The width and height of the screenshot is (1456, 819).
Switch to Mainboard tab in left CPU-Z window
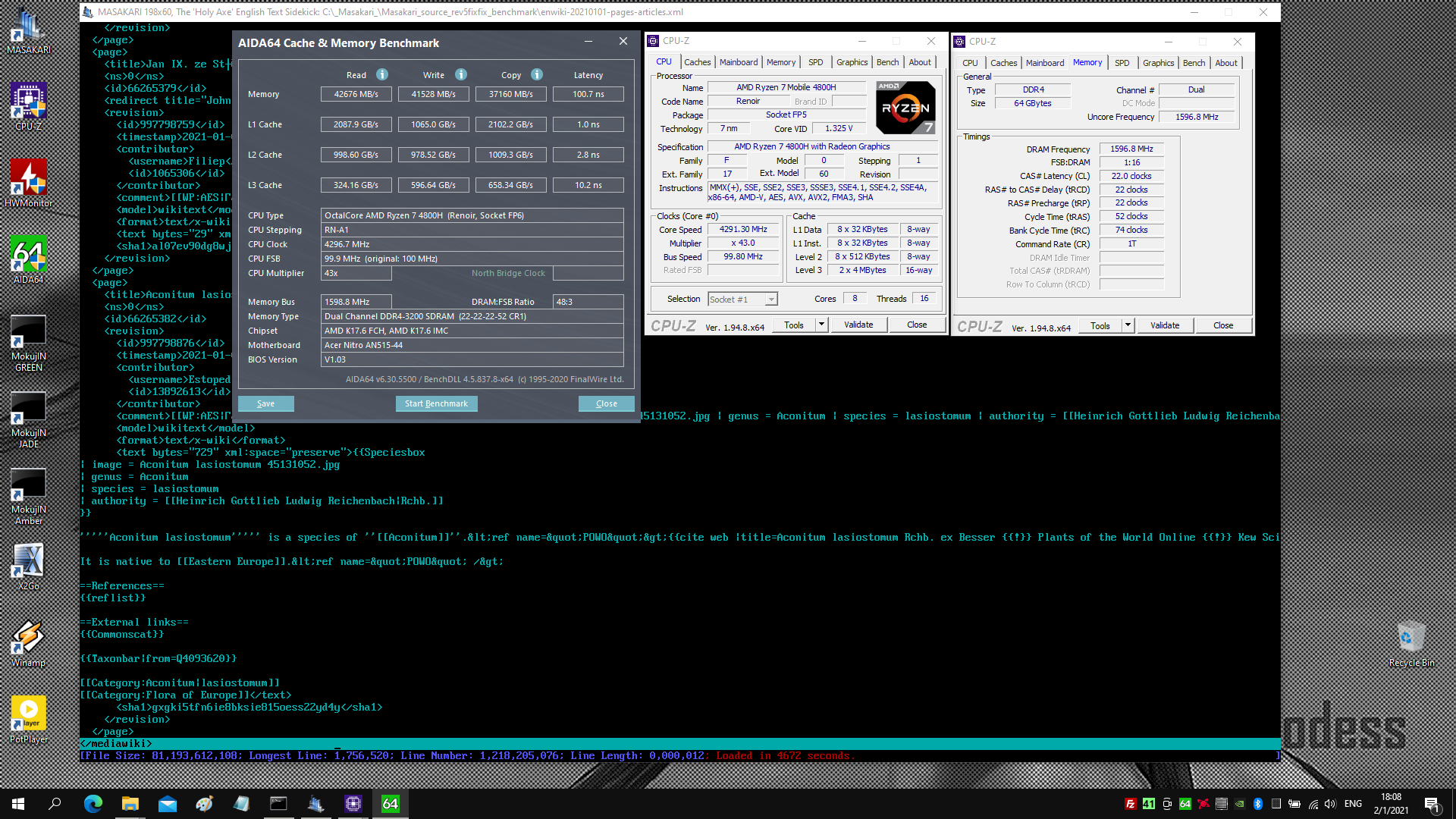[x=738, y=62]
